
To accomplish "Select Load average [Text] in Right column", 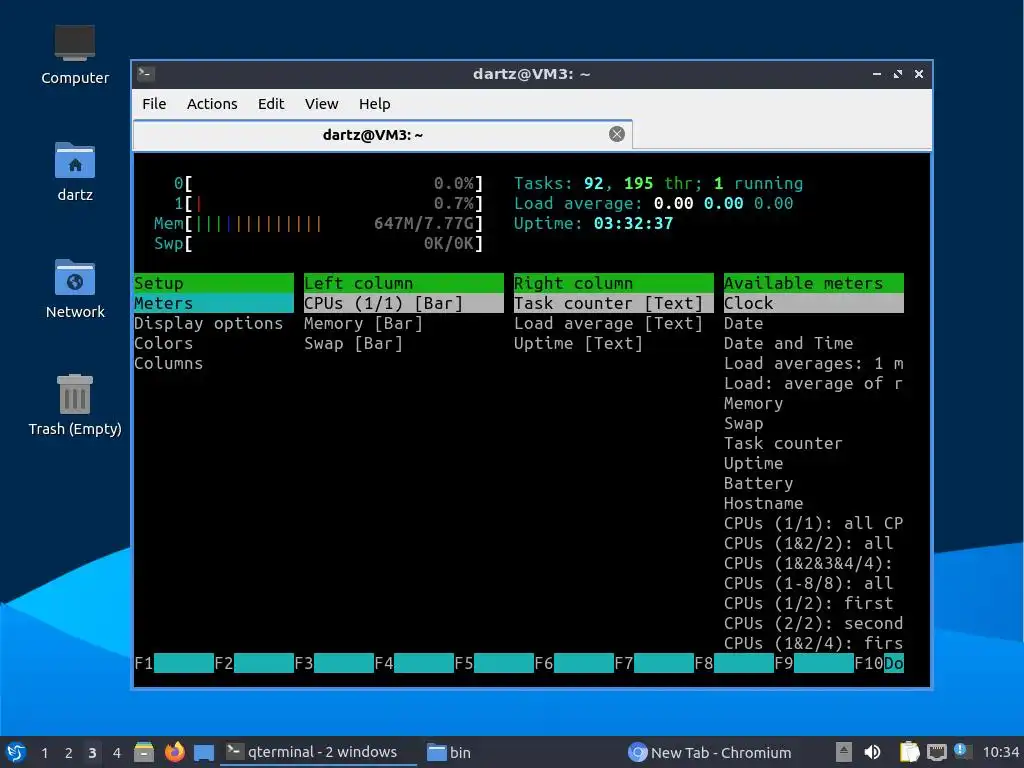I will click(x=608, y=323).
